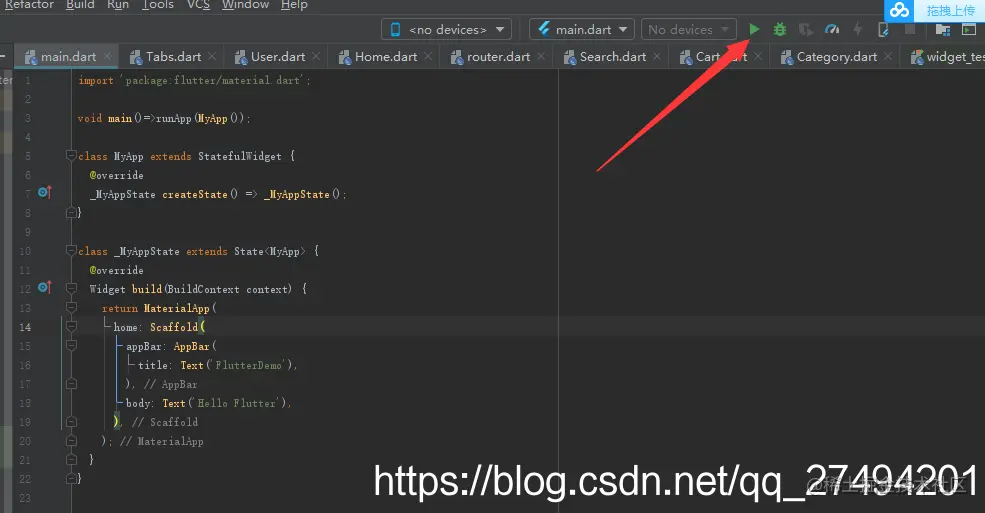
Task: Click line number 3 in the gutter
Action: coord(28,118)
